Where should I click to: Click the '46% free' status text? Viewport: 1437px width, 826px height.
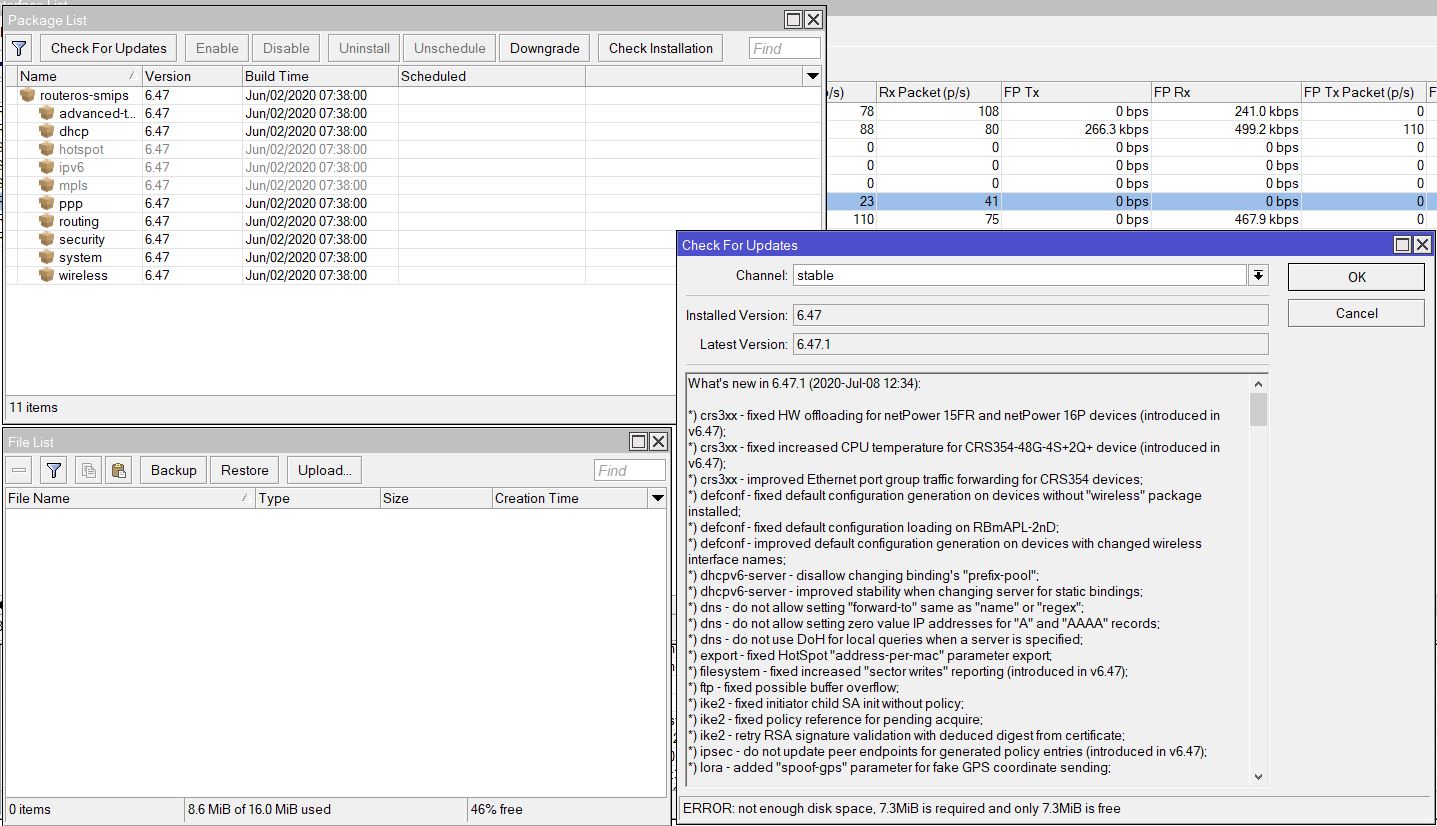(497, 809)
